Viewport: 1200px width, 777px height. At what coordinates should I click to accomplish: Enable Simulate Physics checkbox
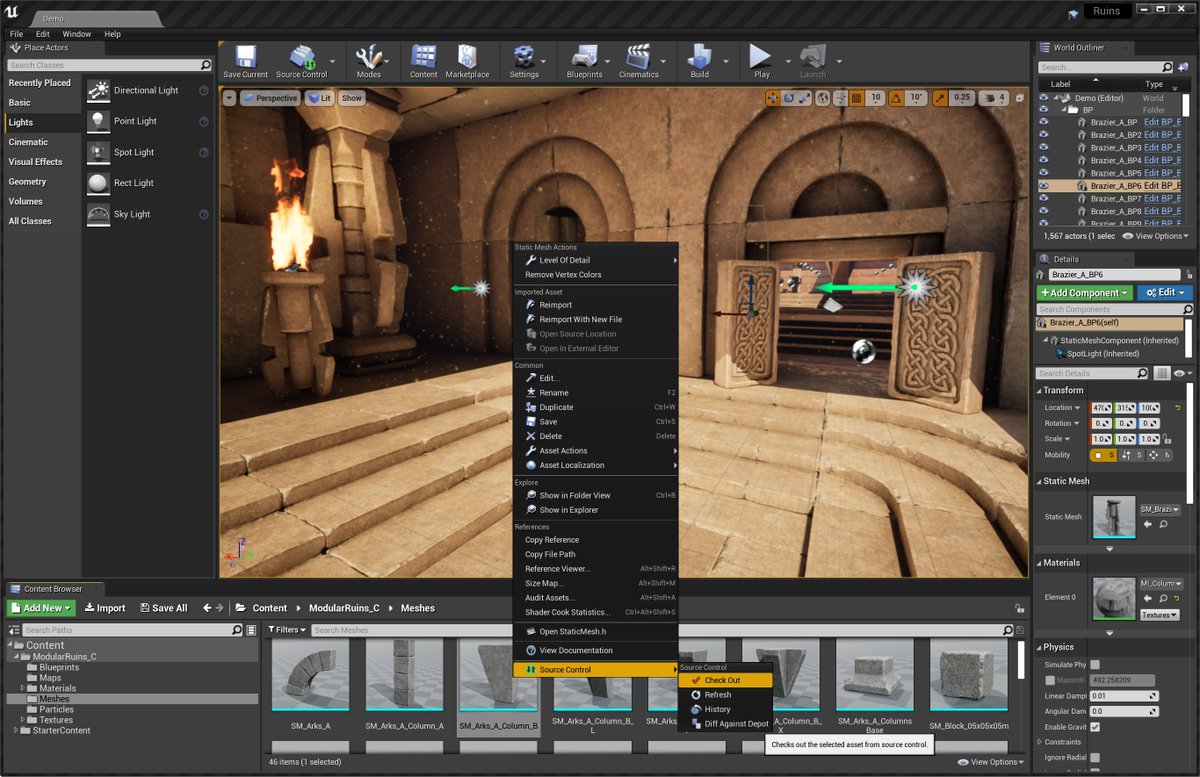point(1095,664)
